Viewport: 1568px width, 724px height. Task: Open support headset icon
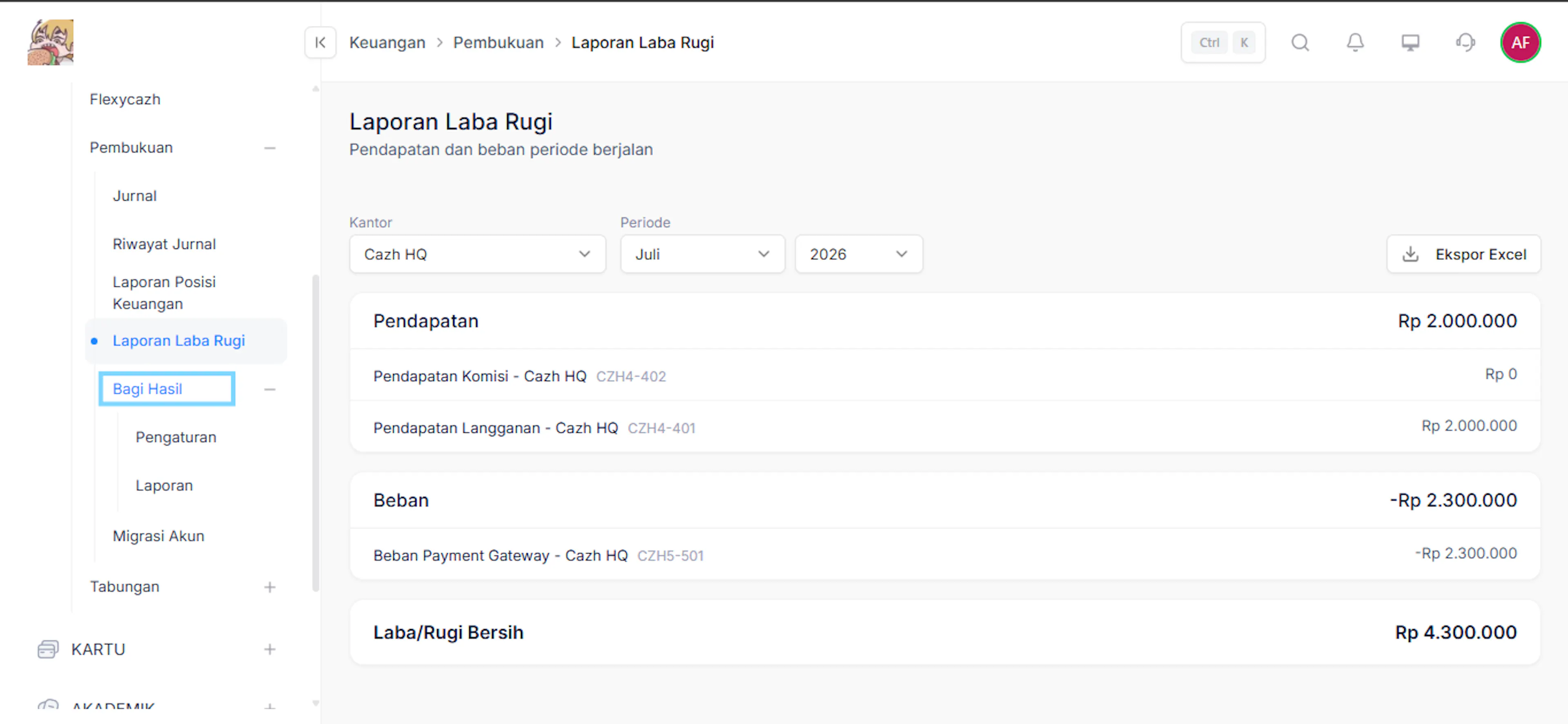pos(1465,42)
